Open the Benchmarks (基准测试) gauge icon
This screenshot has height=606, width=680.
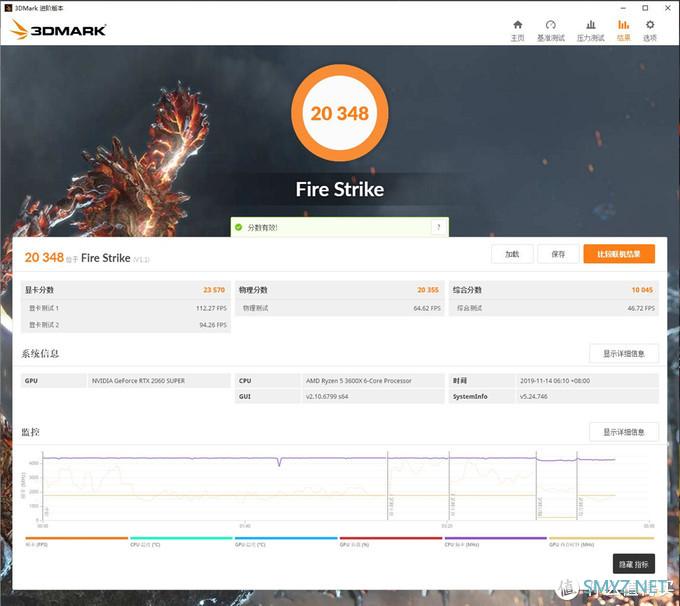click(x=550, y=25)
